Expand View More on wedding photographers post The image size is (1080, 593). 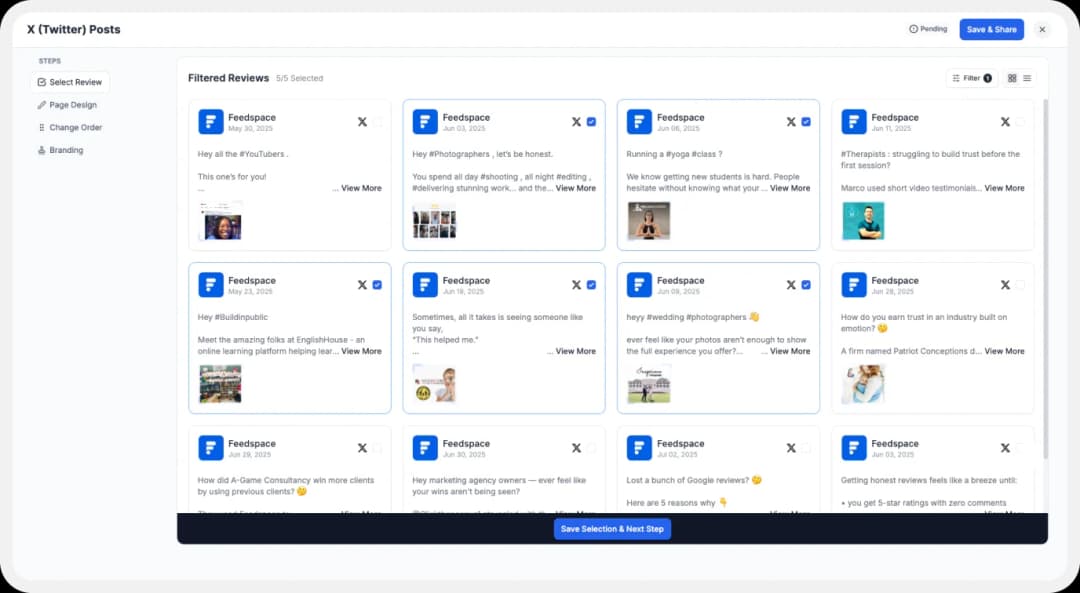click(789, 351)
